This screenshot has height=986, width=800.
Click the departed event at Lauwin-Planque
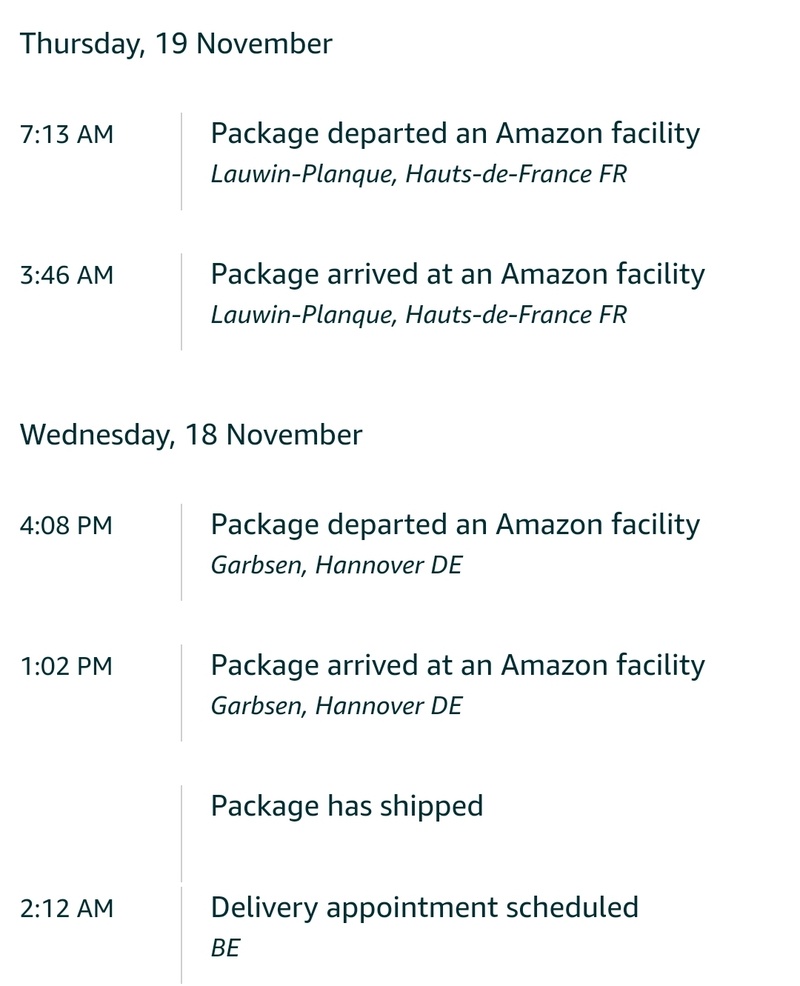(455, 133)
